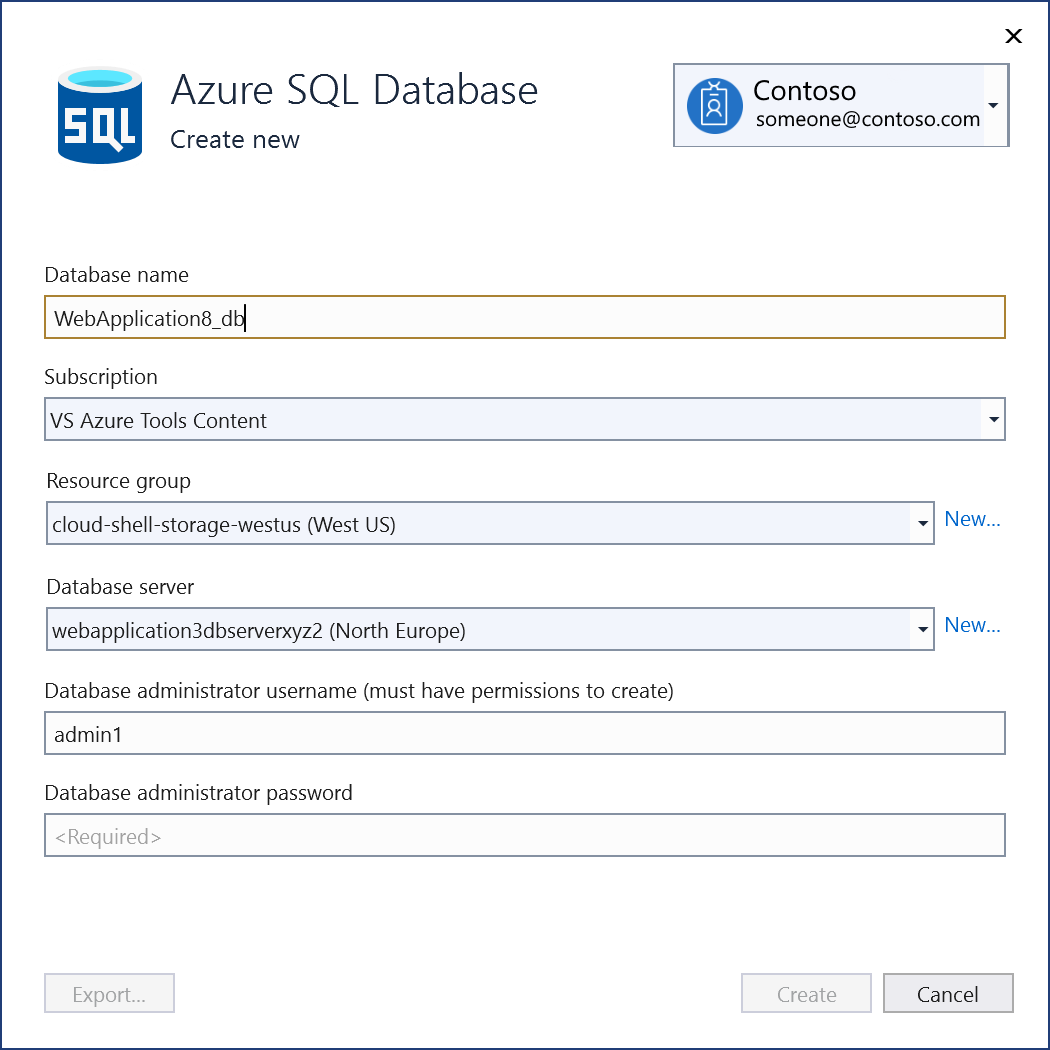Click the Create button

point(806,993)
